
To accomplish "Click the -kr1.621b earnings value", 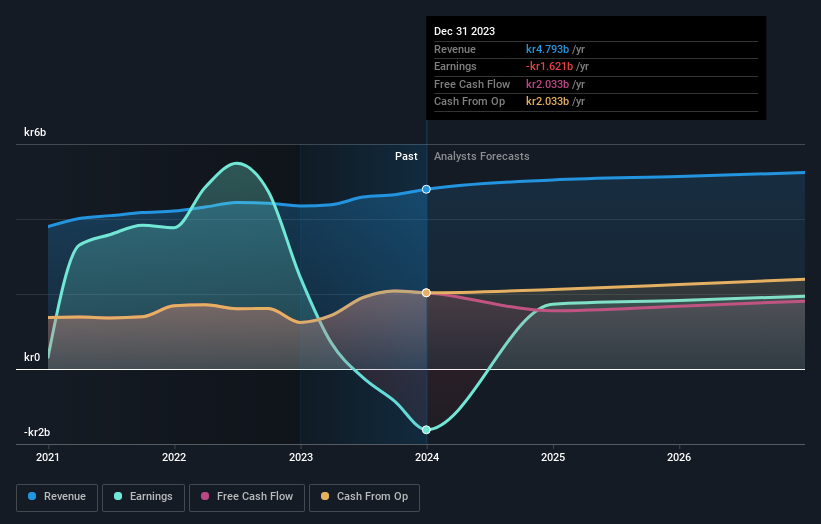I will click(549, 66).
